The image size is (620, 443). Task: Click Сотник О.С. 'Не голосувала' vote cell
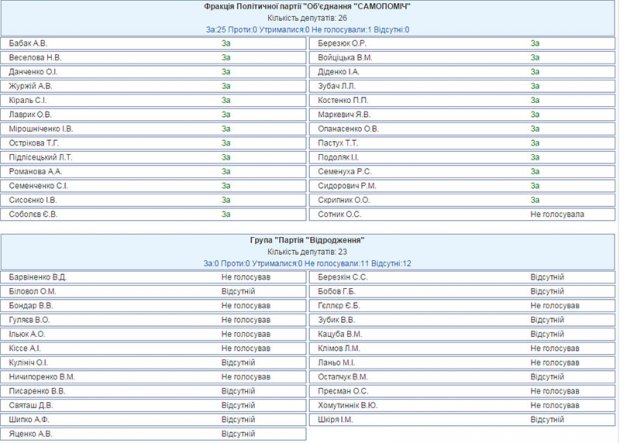click(x=557, y=213)
